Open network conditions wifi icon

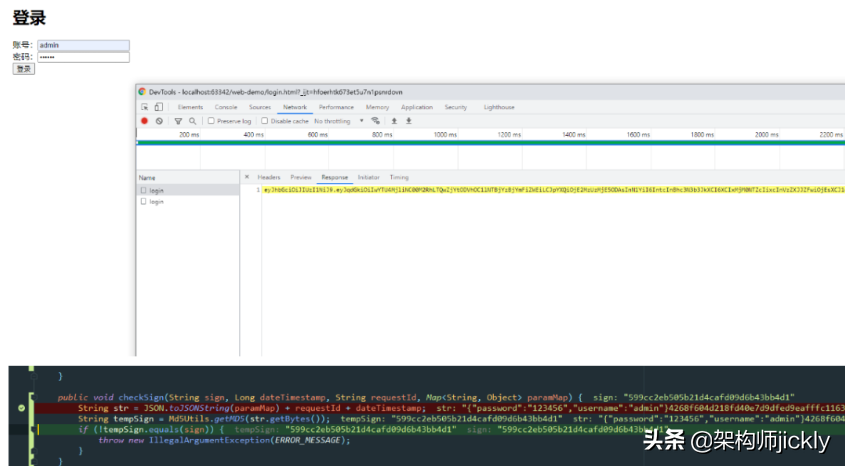376,121
